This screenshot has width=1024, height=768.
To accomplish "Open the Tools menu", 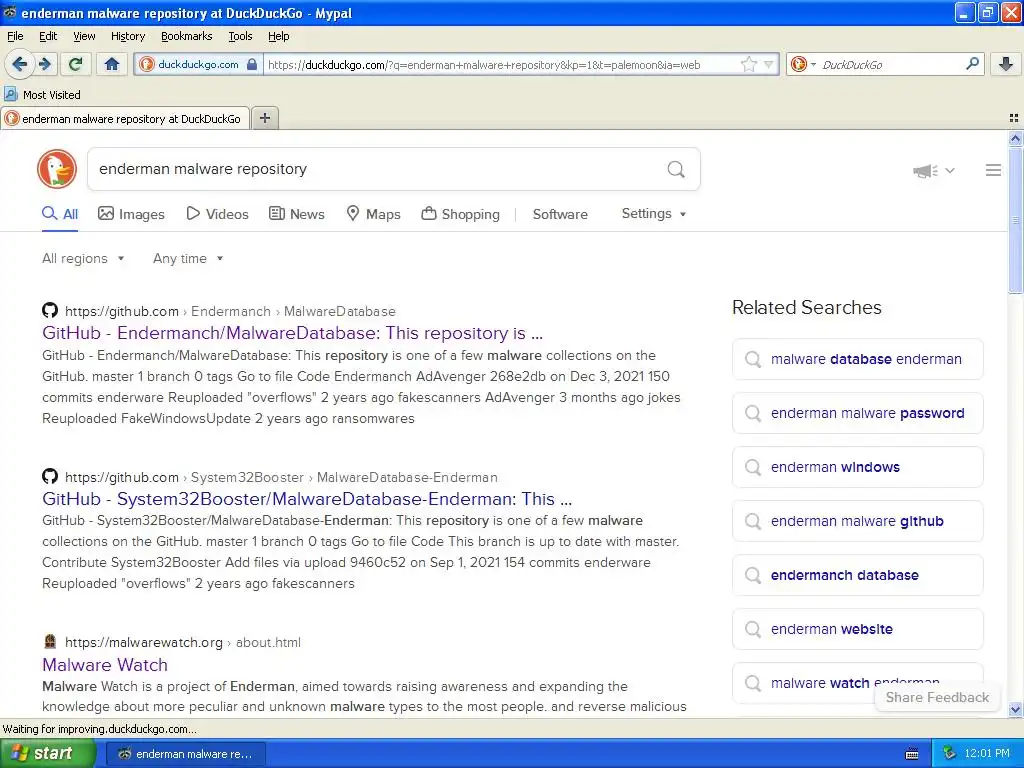I will click(x=240, y=36).
